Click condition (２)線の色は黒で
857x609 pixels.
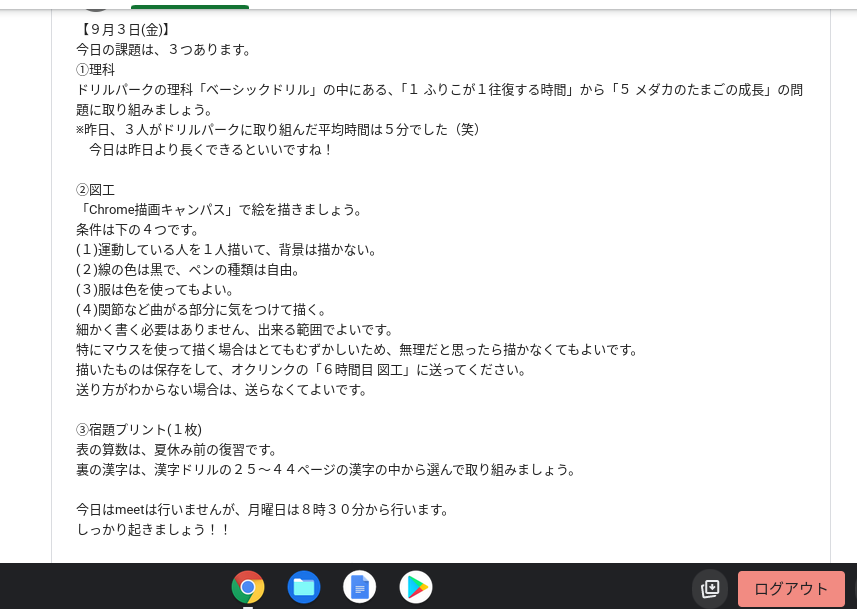[x=188, y=270]
